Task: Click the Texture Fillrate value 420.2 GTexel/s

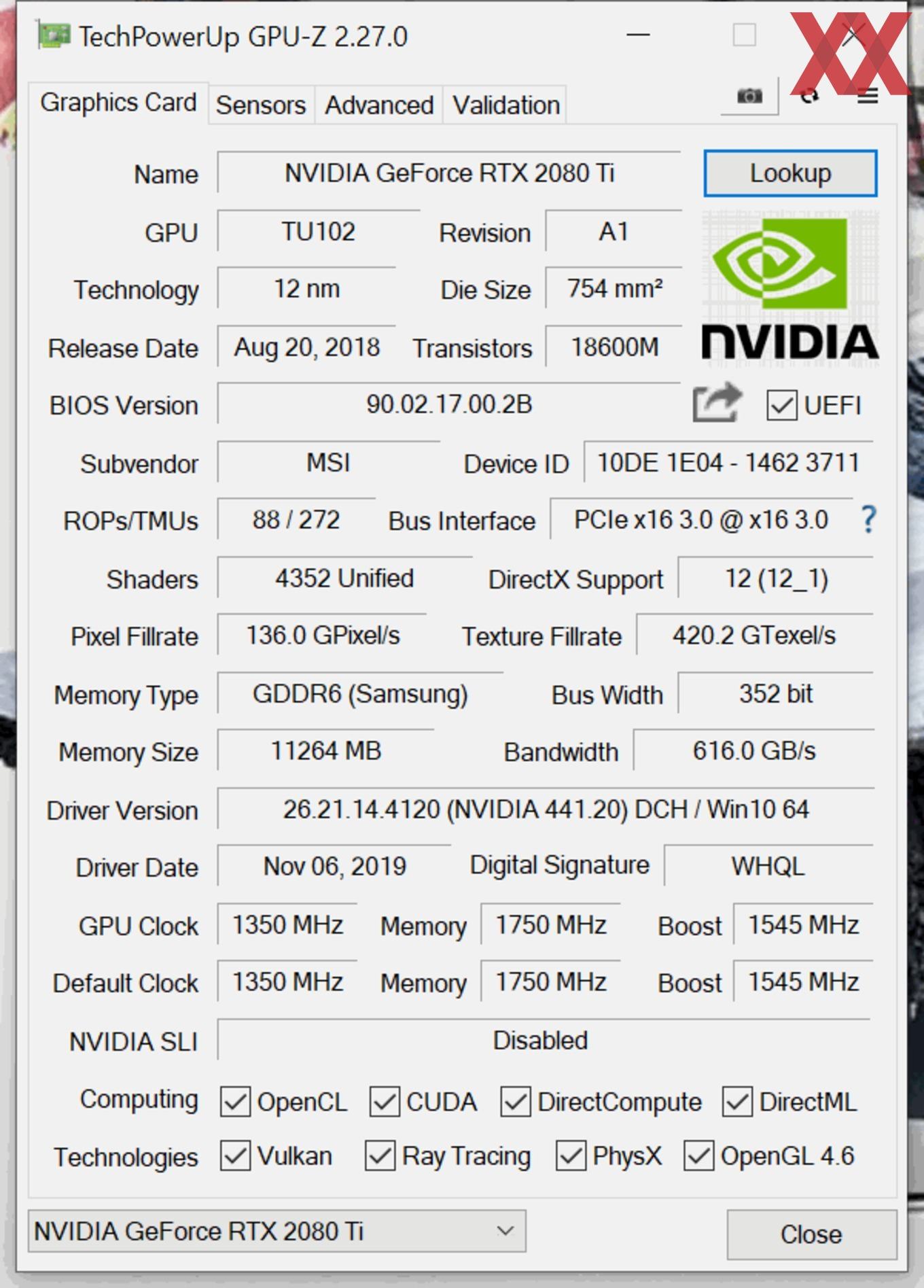Action: [x=754, y=635]
